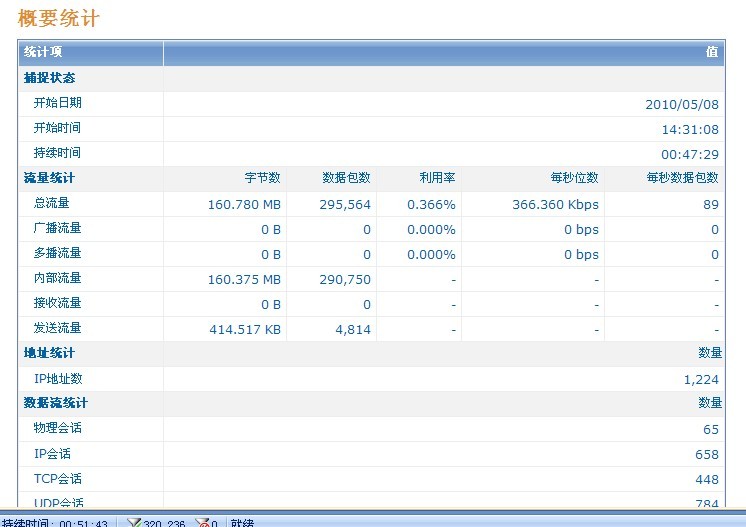Click total packet count 295,564
Screen dimensions: 746x527
coord(345,205)
